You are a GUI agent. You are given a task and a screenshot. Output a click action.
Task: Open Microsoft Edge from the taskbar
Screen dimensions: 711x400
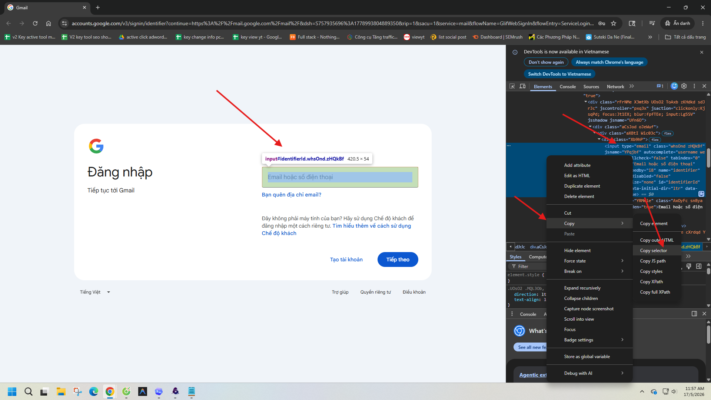tap(93, 391)
